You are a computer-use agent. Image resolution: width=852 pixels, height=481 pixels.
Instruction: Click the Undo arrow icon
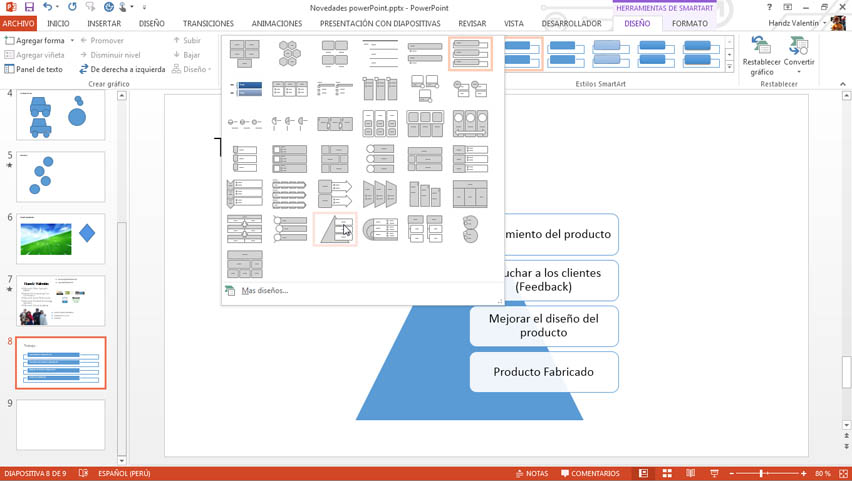click(46, 7)
